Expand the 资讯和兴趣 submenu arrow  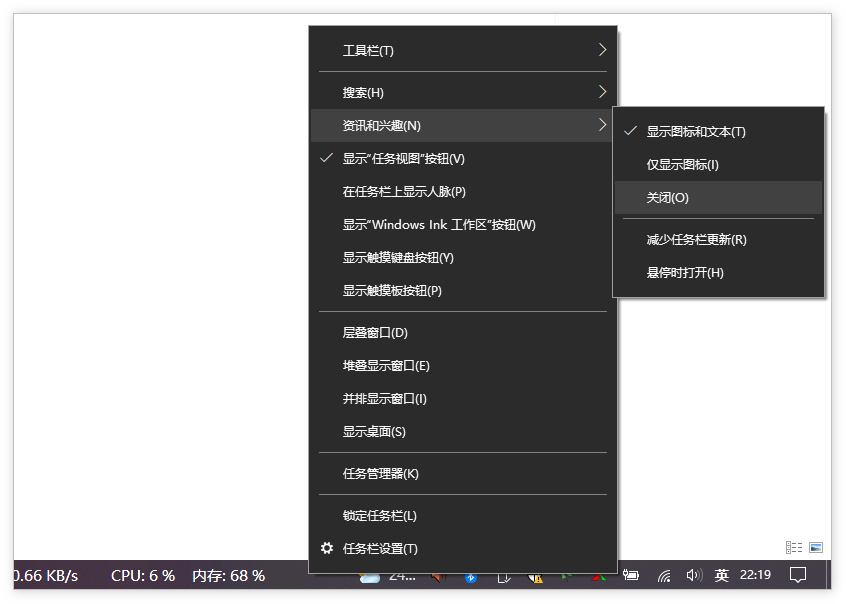[601, 124]
